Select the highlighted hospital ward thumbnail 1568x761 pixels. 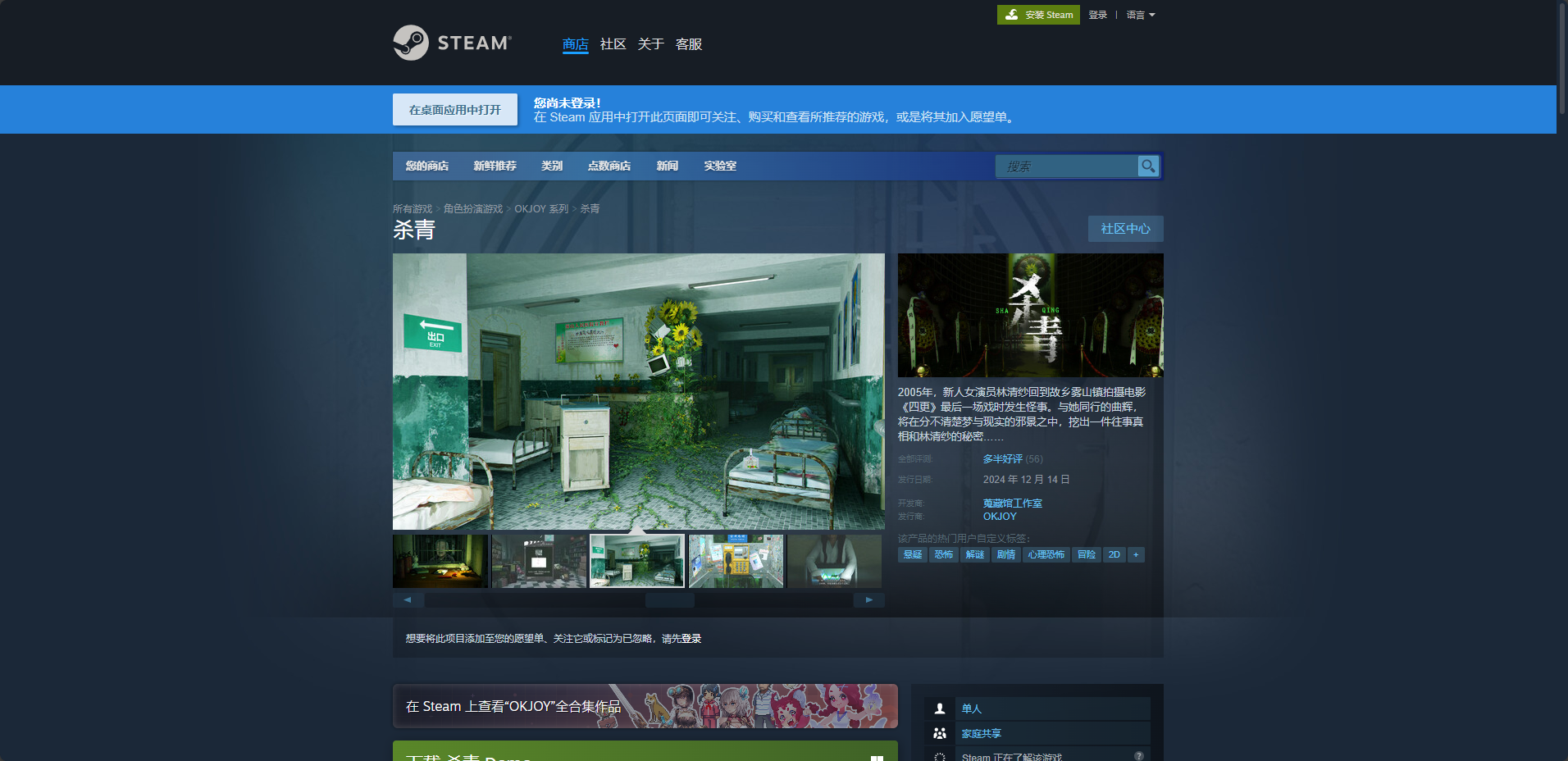[x=637, y=561]
